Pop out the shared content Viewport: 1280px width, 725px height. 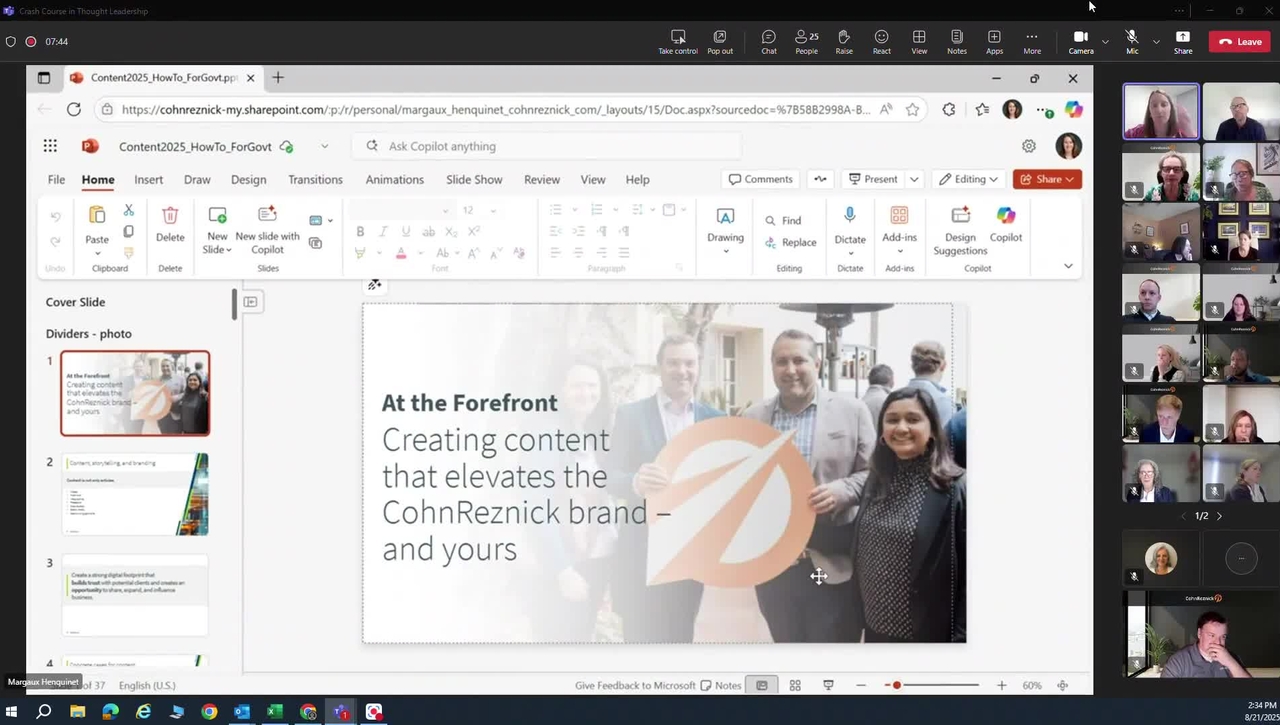(720, 41)
